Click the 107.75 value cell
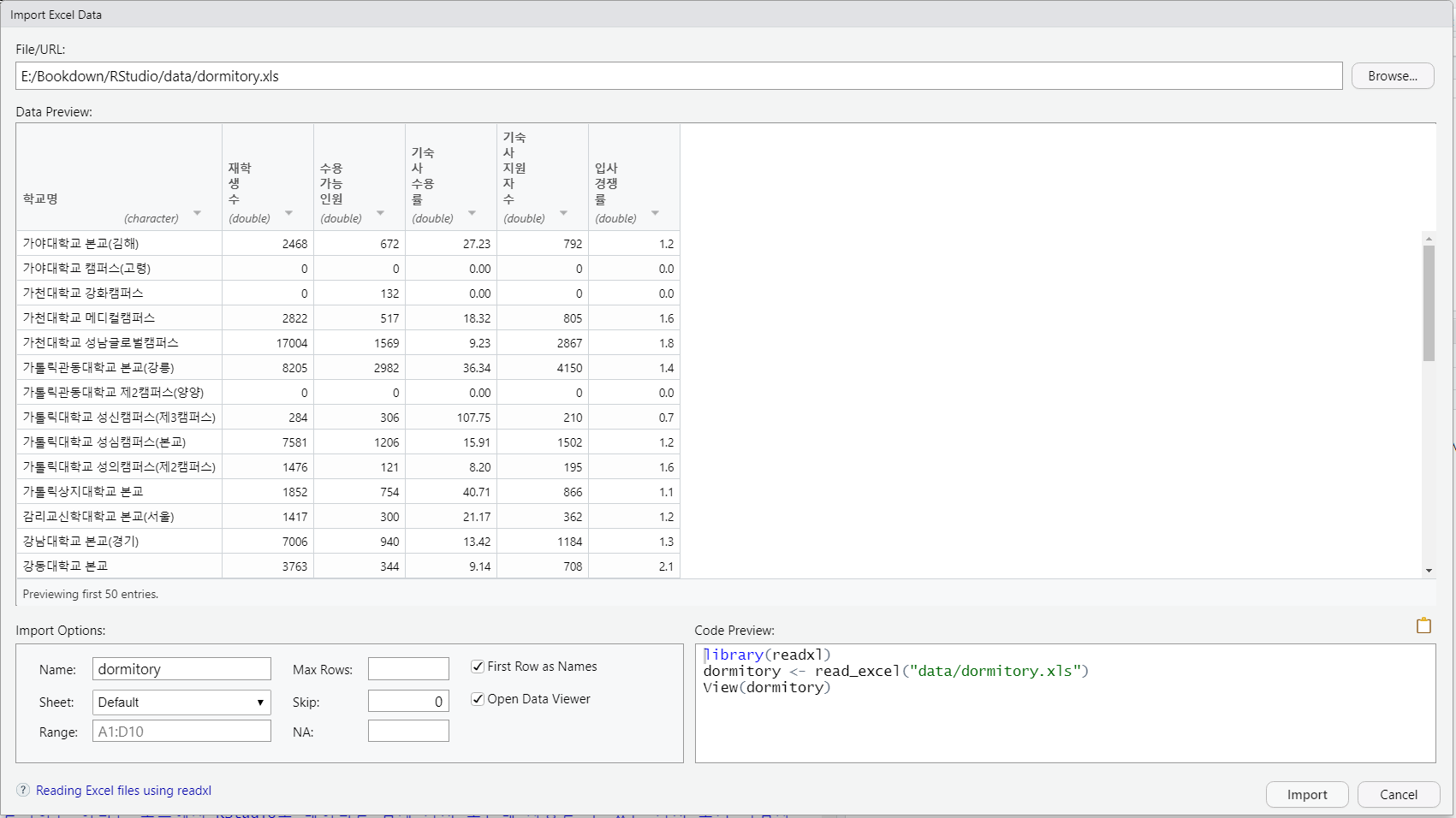This screenshot has width=1456, height=818. [x=451, y=418]
